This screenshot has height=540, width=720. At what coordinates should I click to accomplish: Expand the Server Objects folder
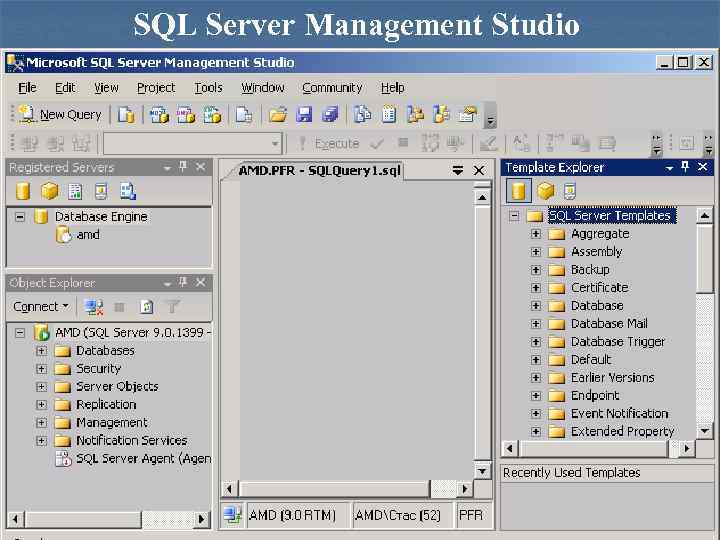pyautogui.click(x=41, y=387)
